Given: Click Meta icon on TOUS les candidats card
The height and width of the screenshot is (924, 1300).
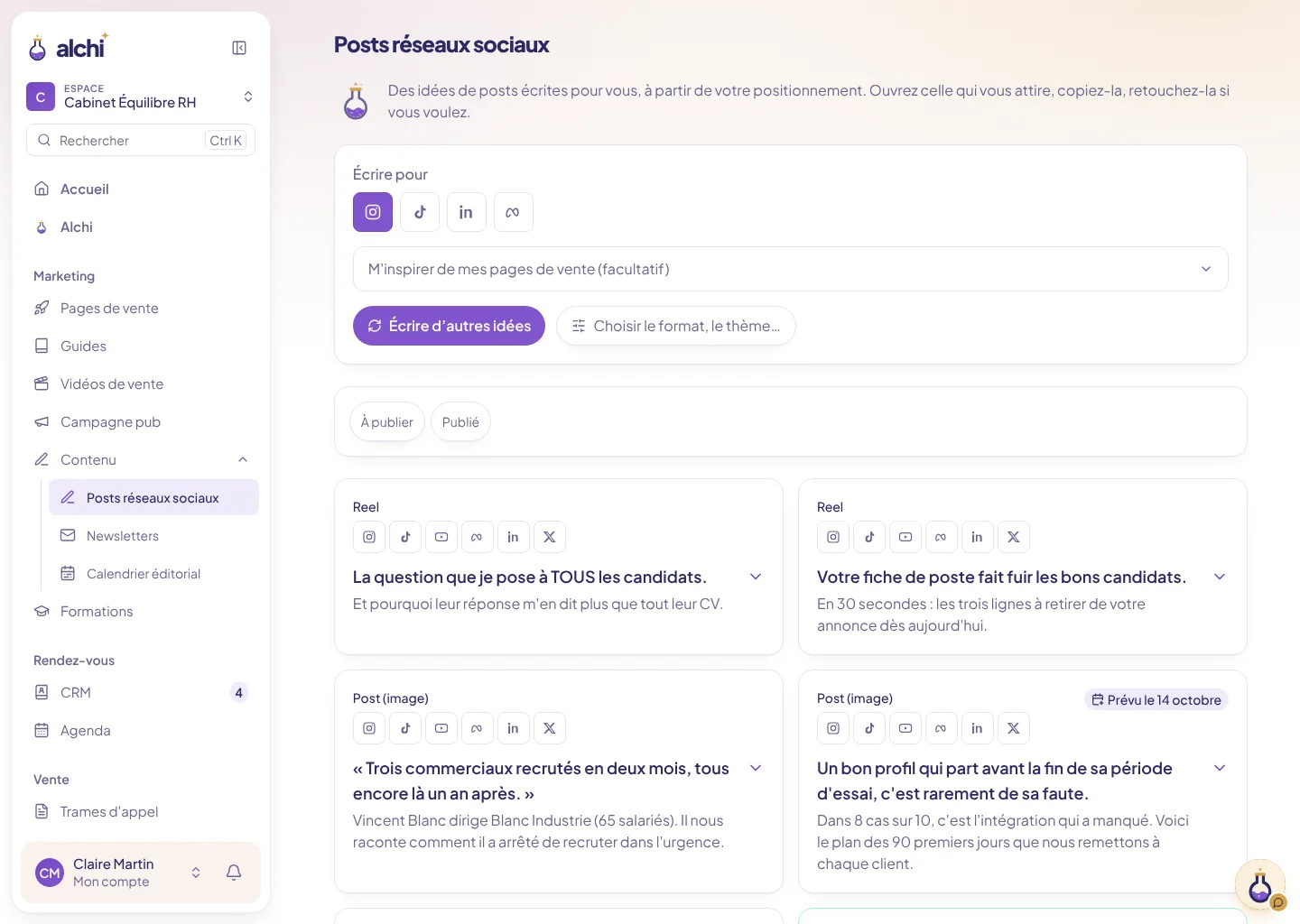Looking at the screenshot, I should tap(478, 537).
